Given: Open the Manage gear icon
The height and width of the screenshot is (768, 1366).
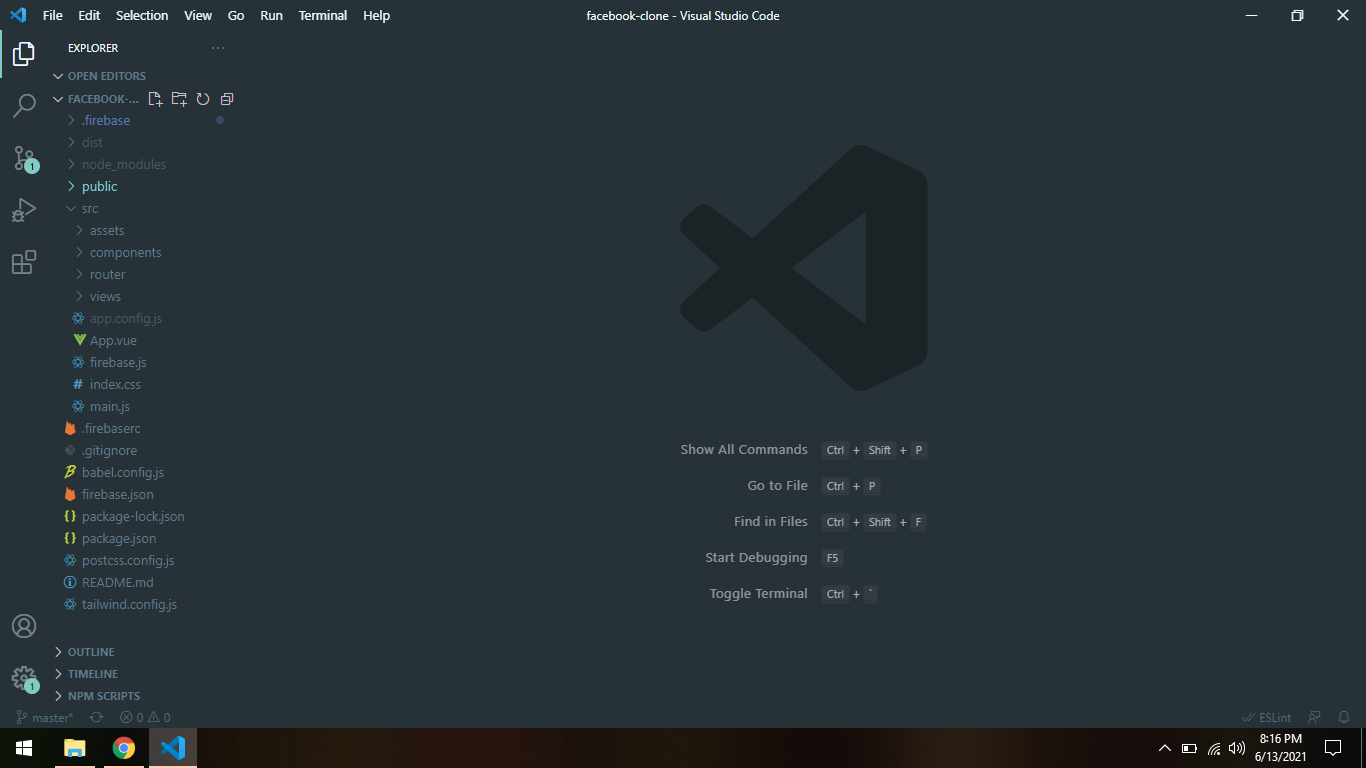Looking at the screenshot, I should pyautogui.click(x=24, y=678).
